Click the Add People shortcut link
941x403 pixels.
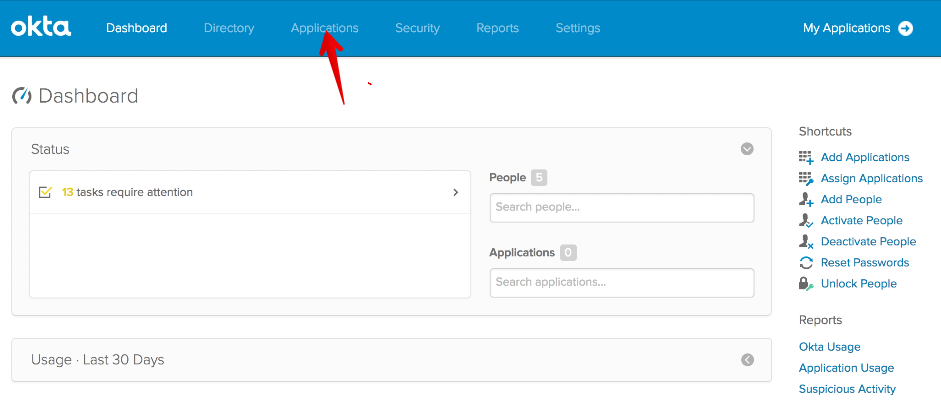pyautogui.click(x=851, y=200)
